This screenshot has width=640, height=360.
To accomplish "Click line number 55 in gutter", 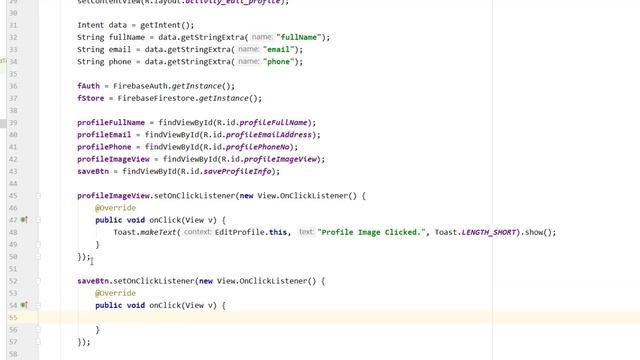I will [x=13, y=318].
